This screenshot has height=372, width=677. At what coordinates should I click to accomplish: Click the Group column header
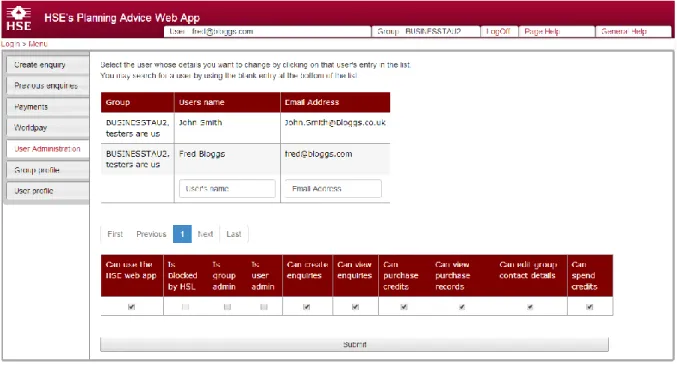click(x=137, y=102)
